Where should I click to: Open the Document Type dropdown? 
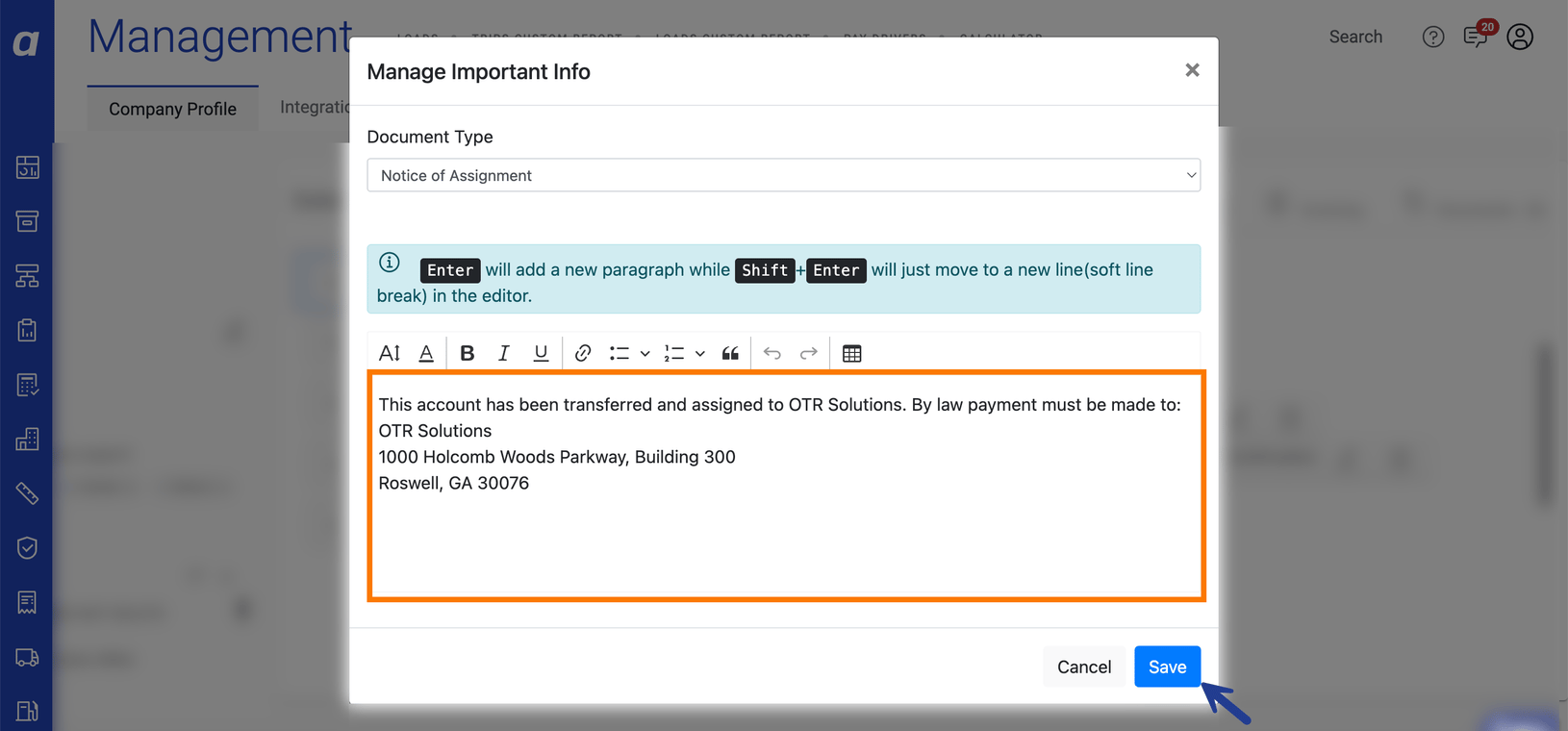click(784, 175)
